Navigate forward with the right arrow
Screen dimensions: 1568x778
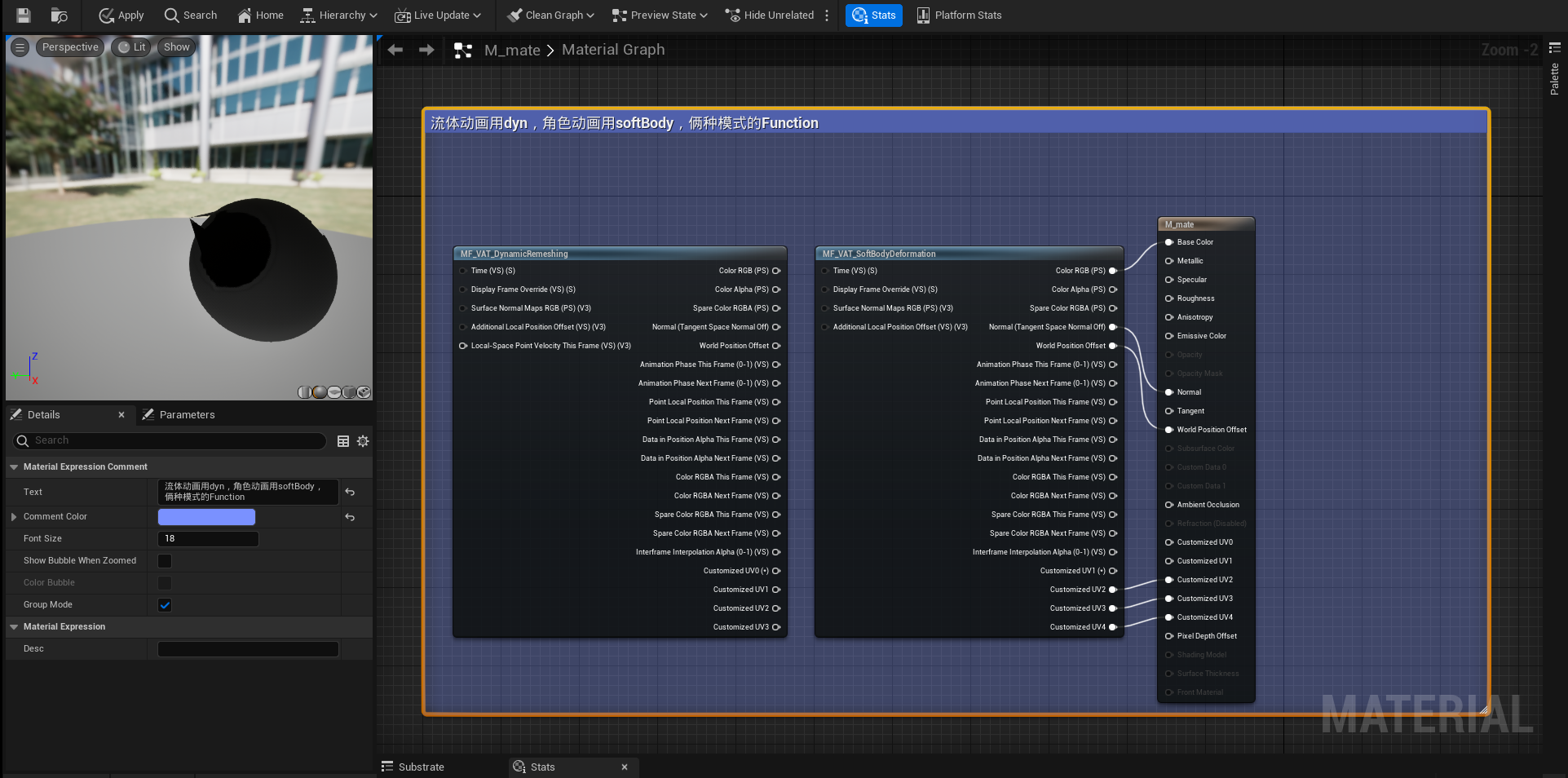point(426,50)
